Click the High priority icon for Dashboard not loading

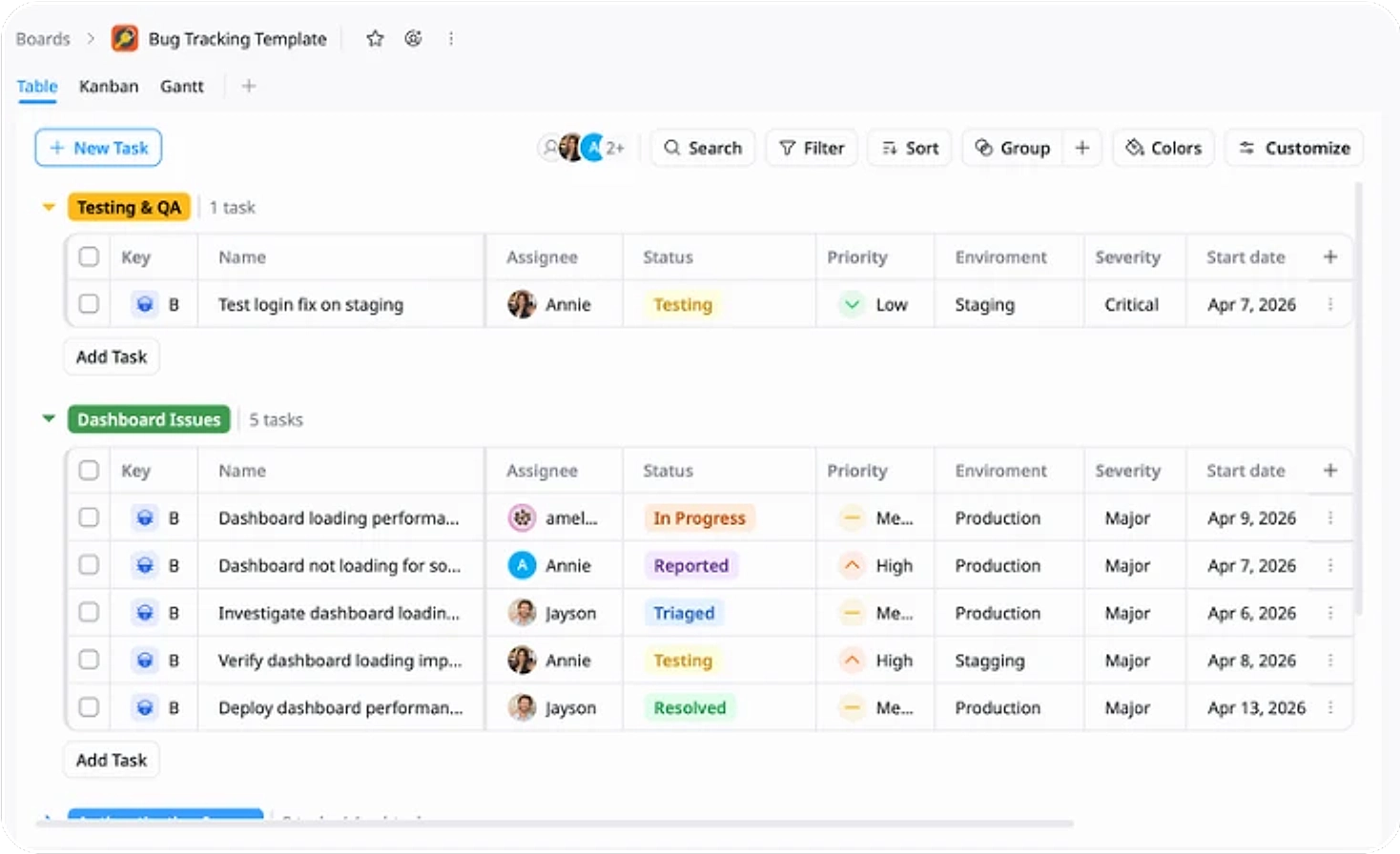pyautogui.click(x=853, y=565)
